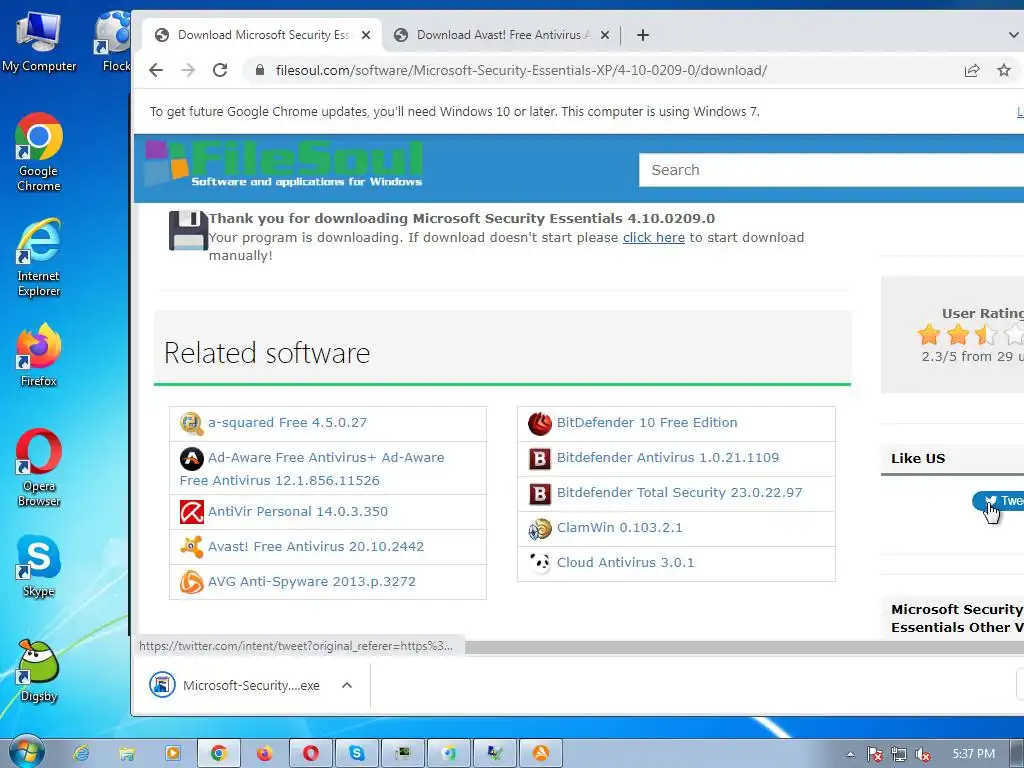Open Google Chrome desktop shortcut

[39, 152]
